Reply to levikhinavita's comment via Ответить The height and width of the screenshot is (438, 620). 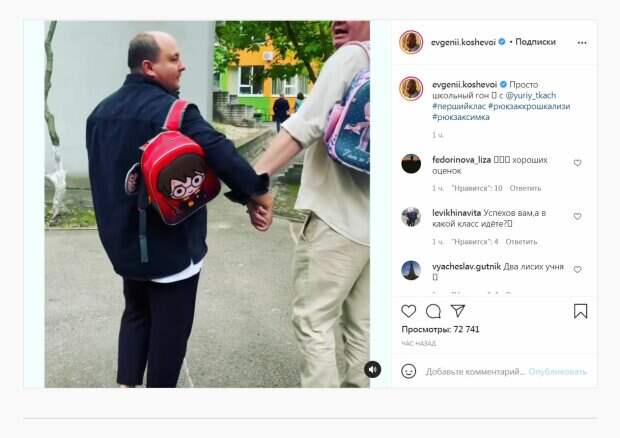pyautogui.click(x=521, y=242)
